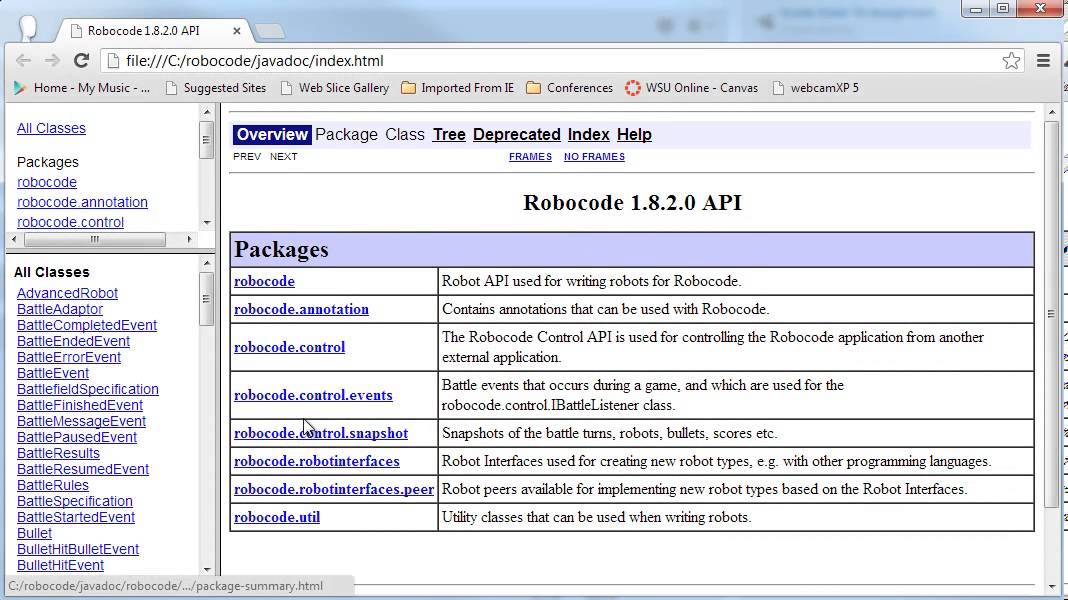The image size is (1068, 600).
Task: Open the BattleEvent class
Action: (52, 373)
